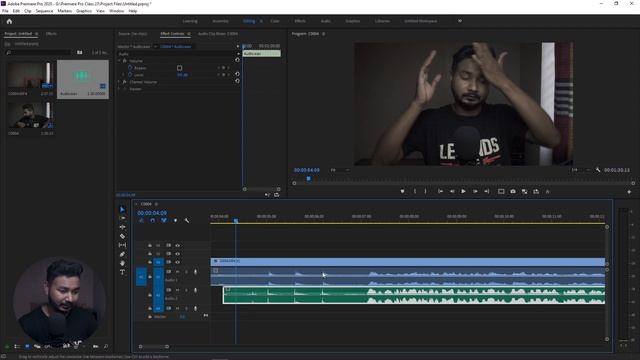Switch to Audio Clip Mixer tab

[x=218, y=34]
